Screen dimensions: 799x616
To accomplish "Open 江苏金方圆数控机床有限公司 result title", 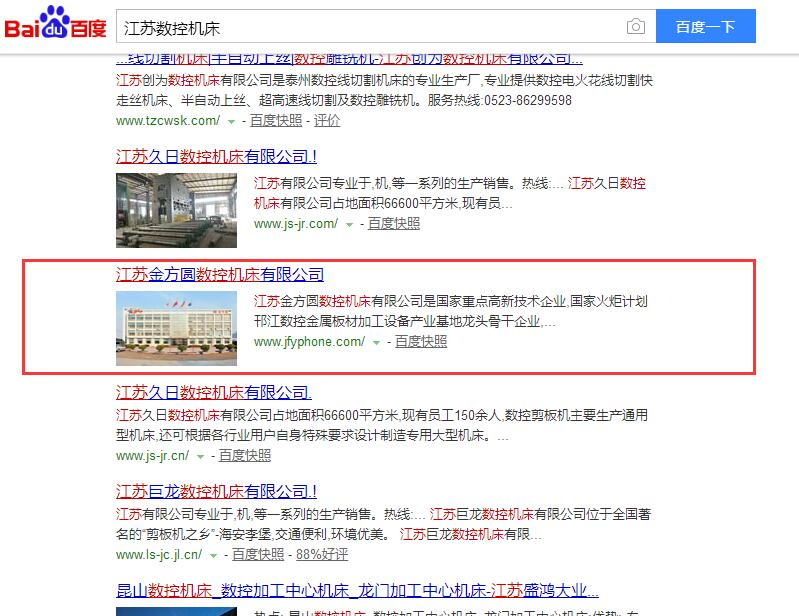I will [220, 274].
